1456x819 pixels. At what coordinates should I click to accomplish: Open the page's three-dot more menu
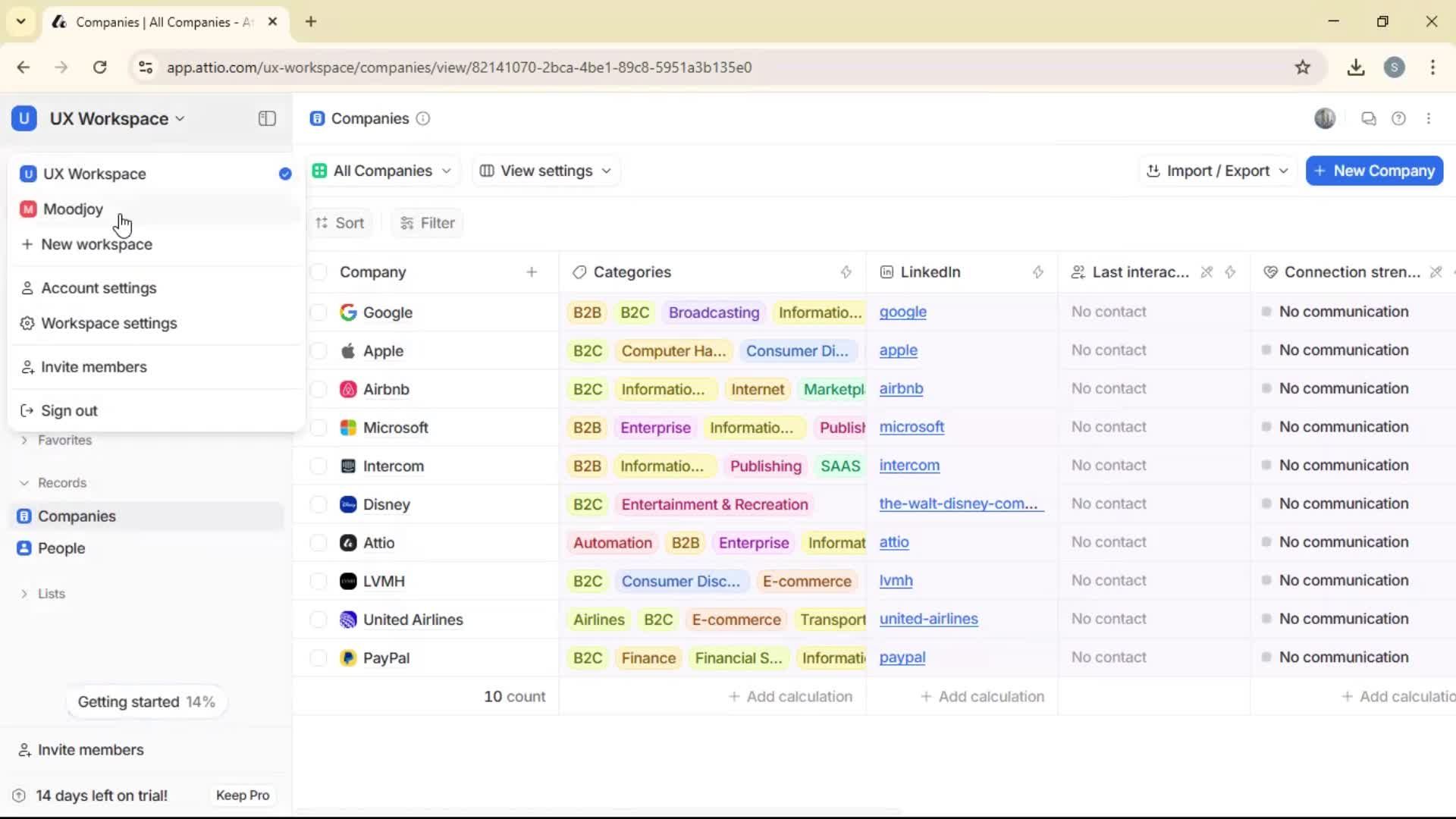point(1429,118)
